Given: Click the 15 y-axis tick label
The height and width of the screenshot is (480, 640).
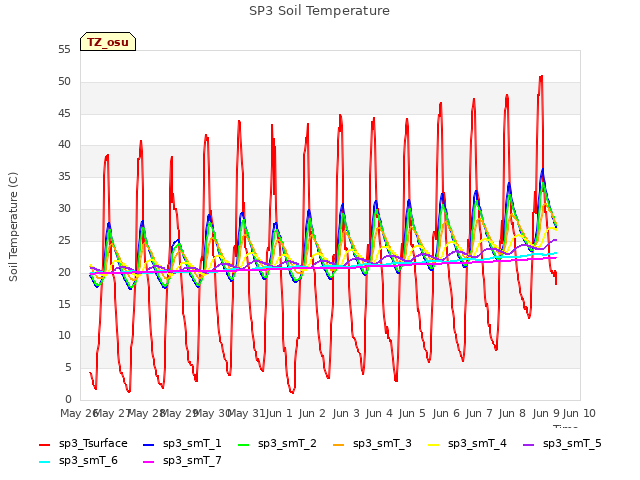Looking at the screenshot, I should (x=64, y=304).
